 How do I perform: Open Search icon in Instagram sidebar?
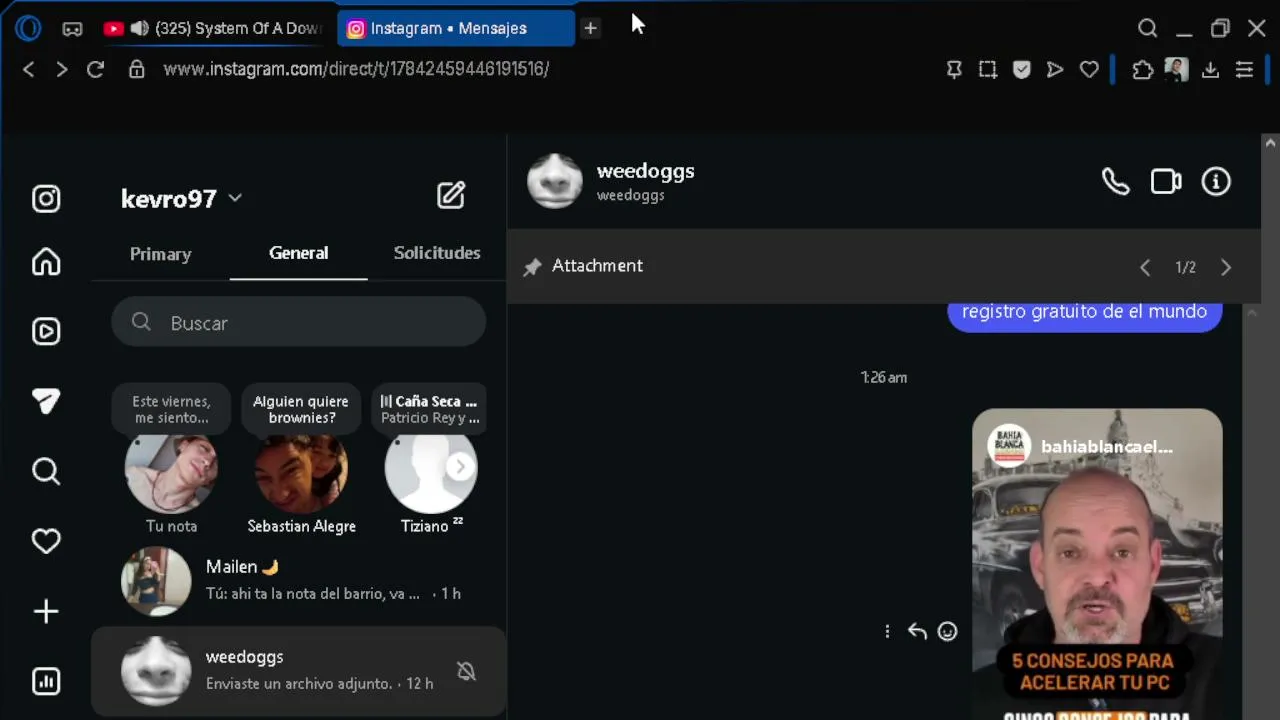46,471
